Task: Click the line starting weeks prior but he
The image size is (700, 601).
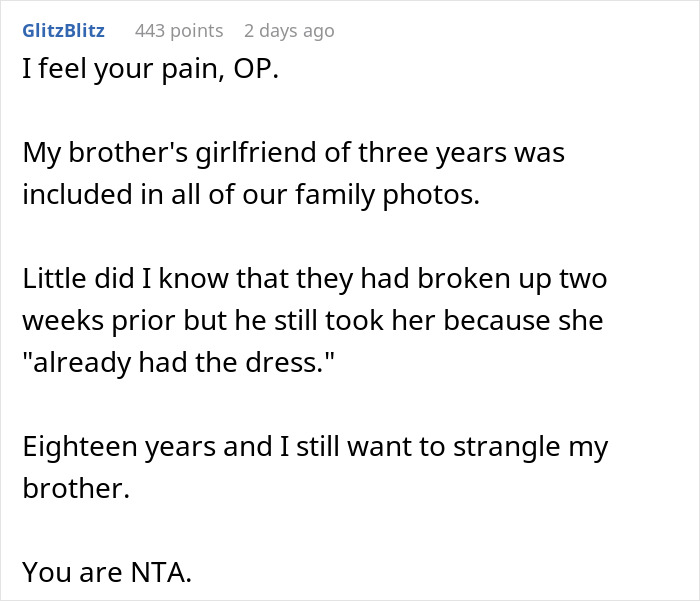Action: pyautogui.click(x=313, y=321)
